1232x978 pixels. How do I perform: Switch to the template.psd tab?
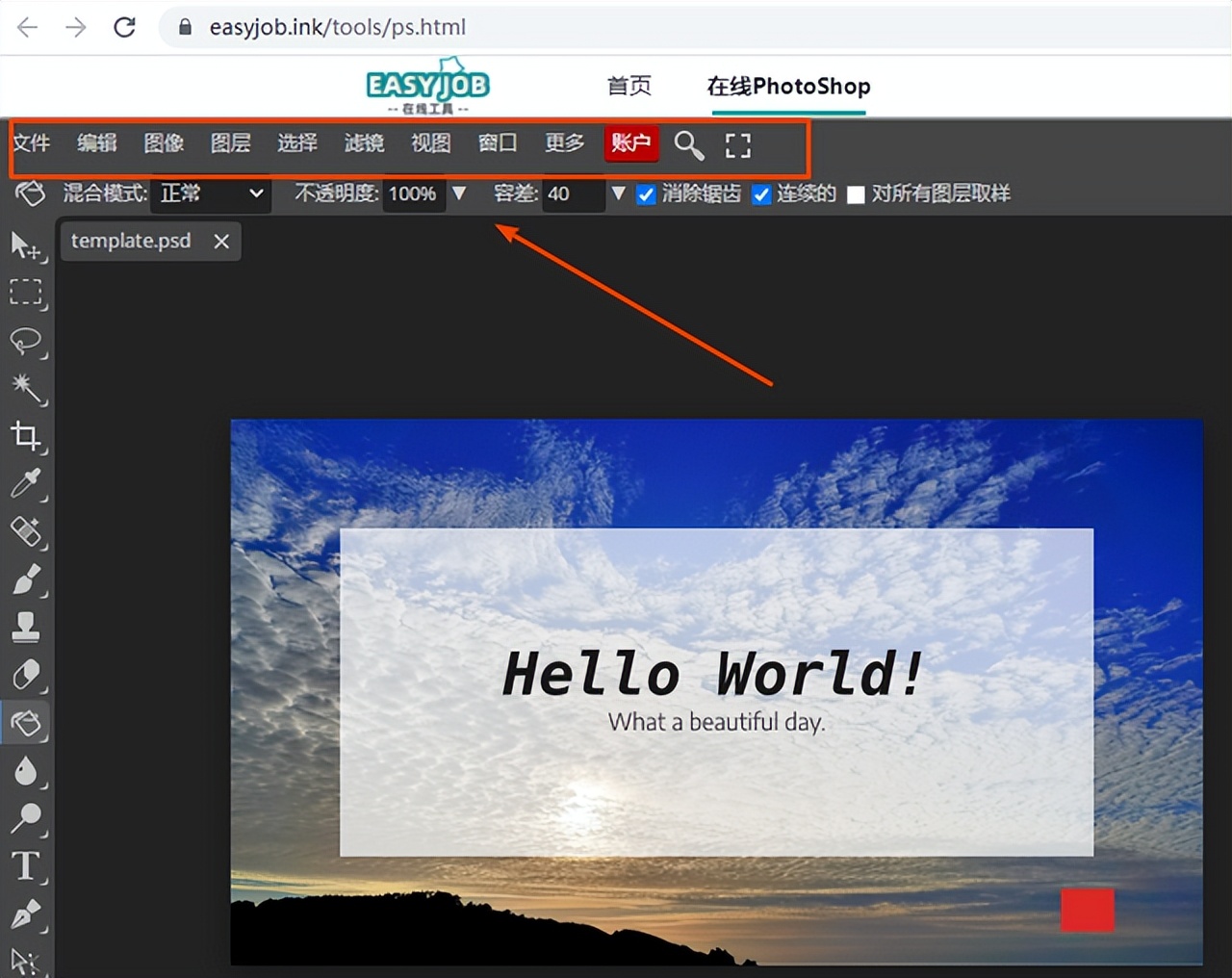click(132, 241)
